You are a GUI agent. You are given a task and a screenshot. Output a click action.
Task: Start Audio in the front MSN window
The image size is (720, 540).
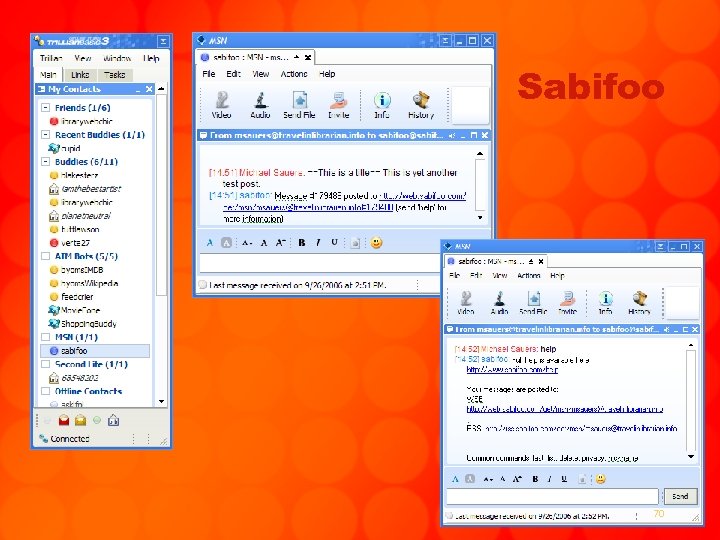tap(499, 303)
